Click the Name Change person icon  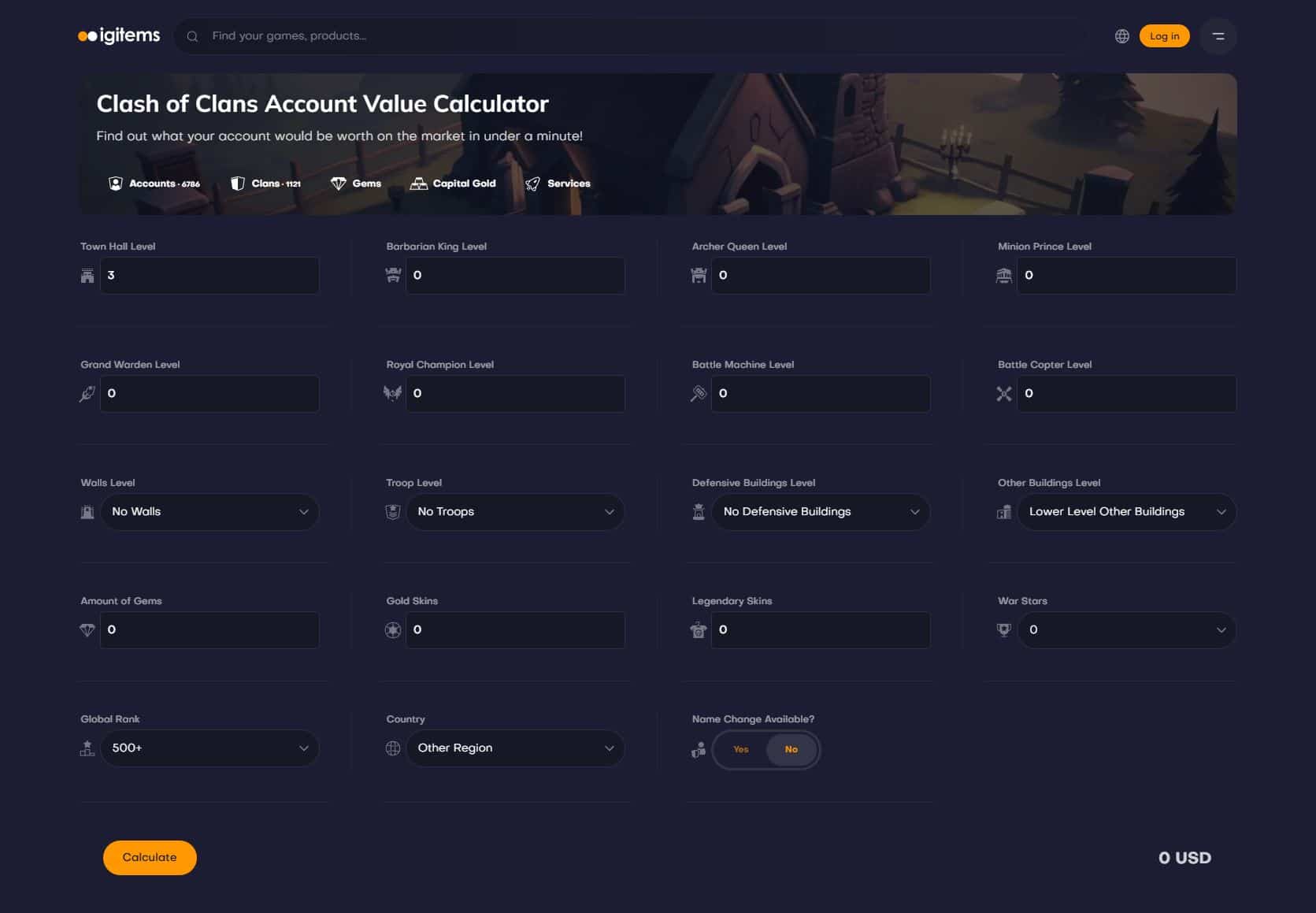click(699, 750)
